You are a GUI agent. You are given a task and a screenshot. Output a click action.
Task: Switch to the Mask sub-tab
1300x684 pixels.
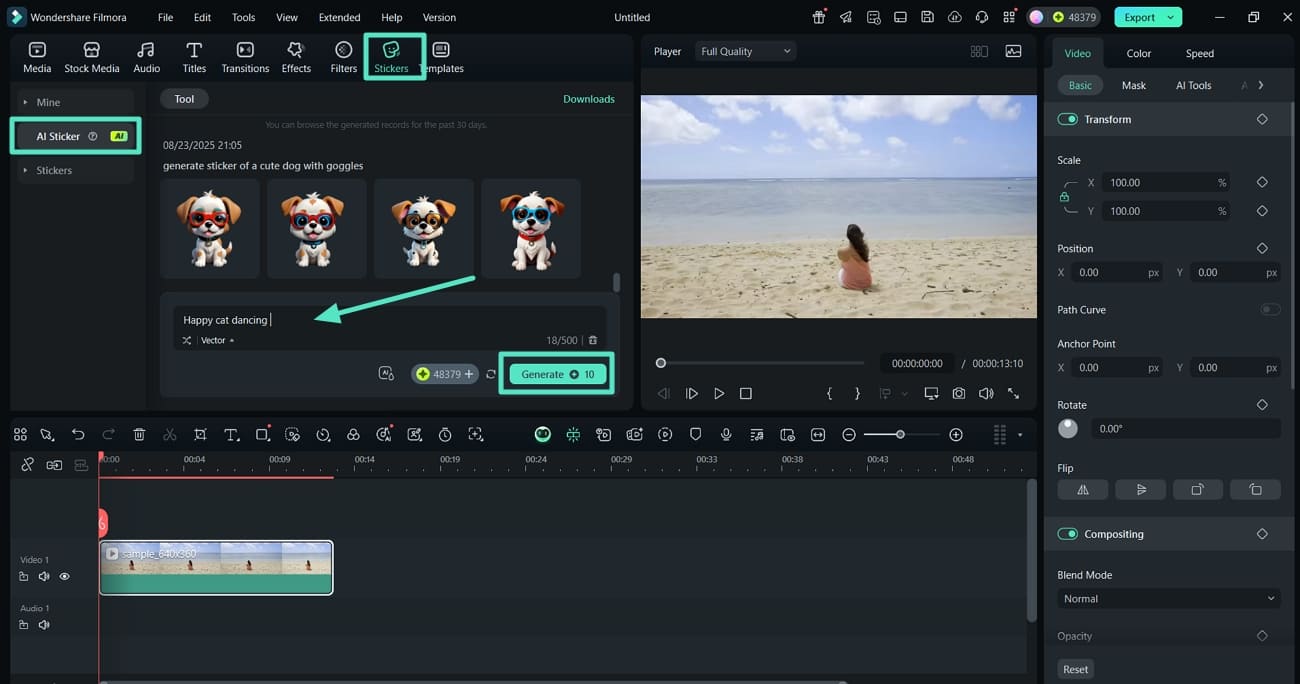click(1134, 85)
